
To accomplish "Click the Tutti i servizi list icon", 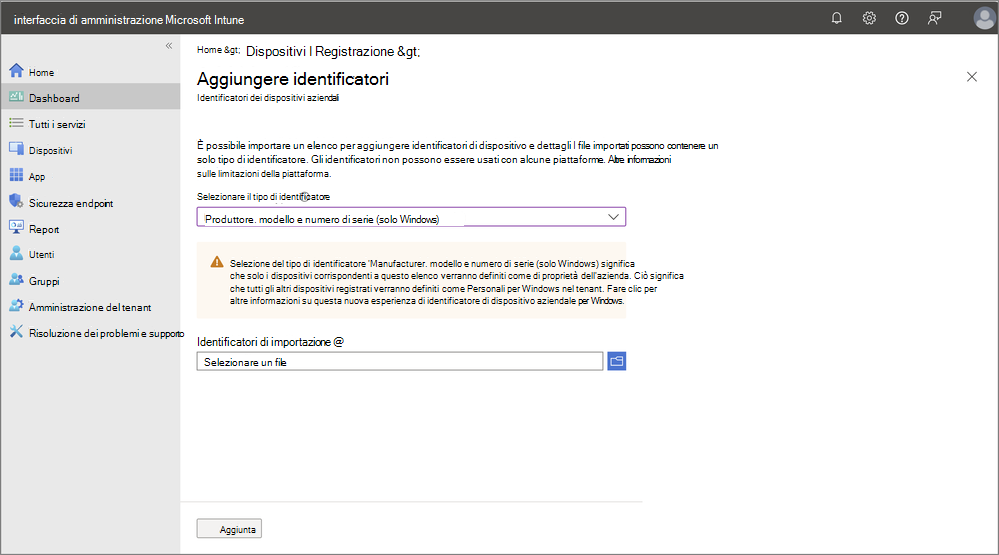I will pos(17,123).
